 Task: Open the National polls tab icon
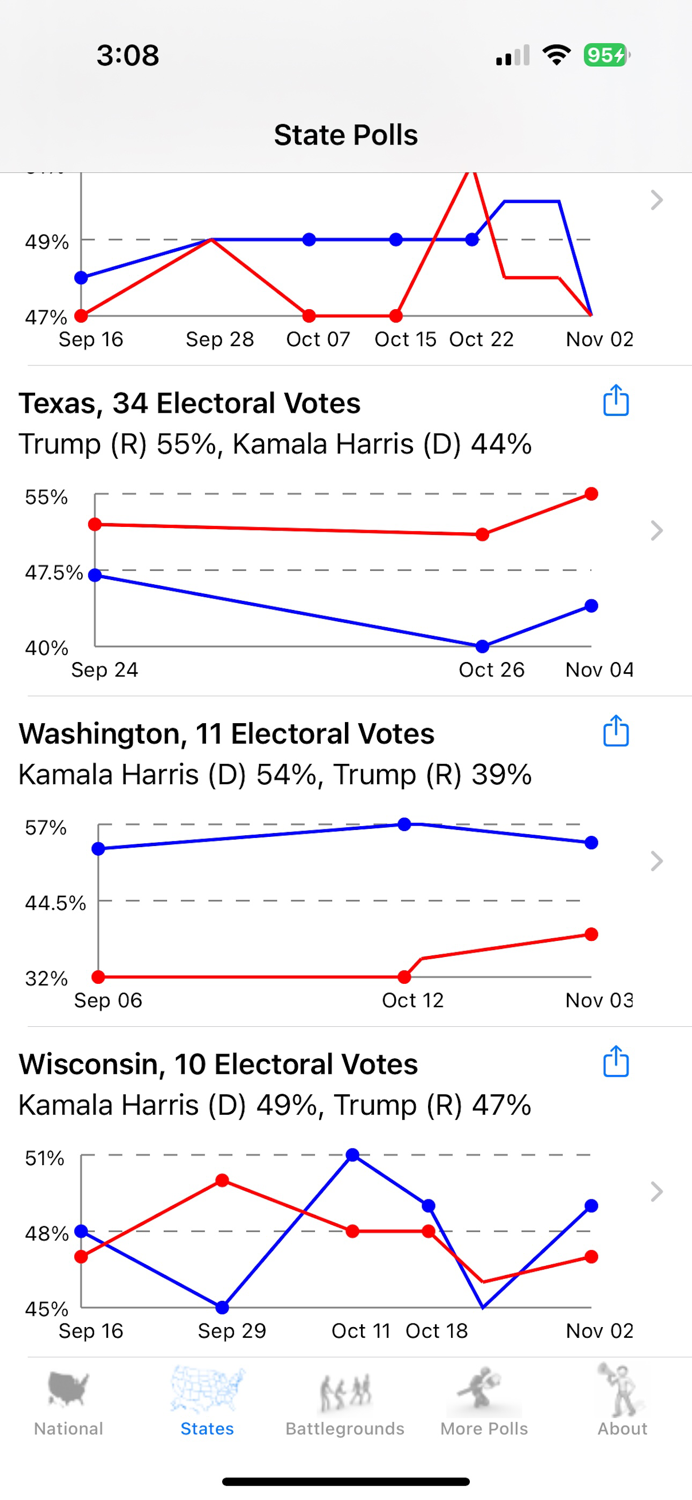coord(68,1390)
